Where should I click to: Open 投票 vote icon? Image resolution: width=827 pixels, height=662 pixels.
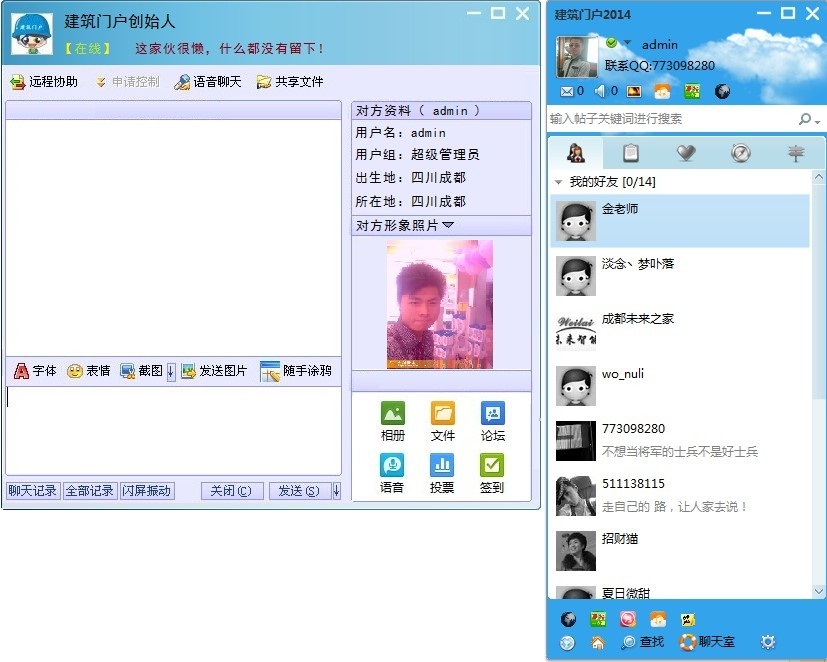click(x=442, y=465)
